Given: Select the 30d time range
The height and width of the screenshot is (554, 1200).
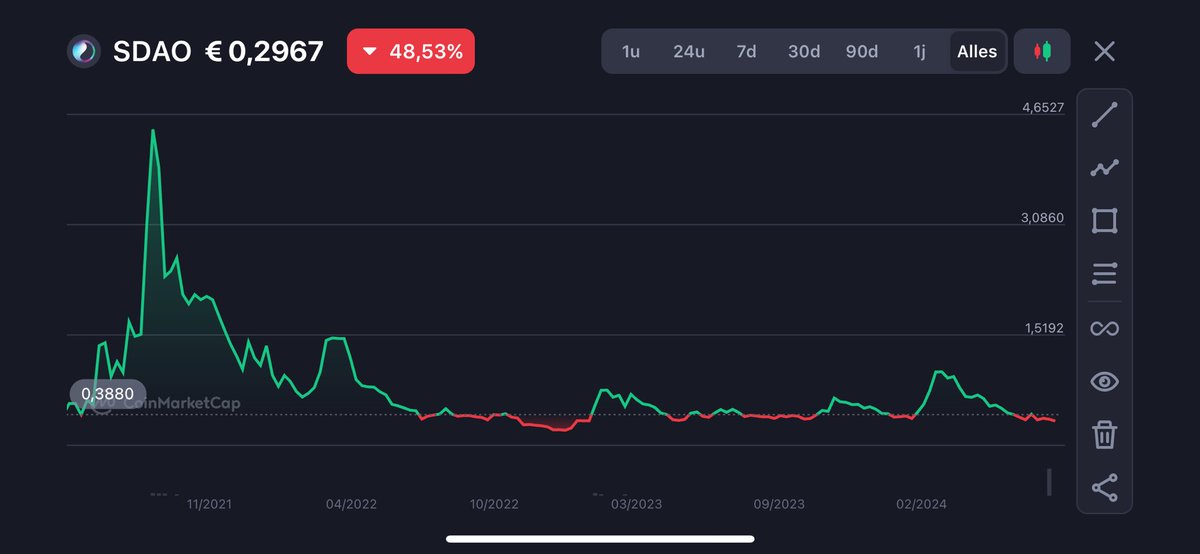Looking at the screenshot, I should pyautogui.click(x=804, y=51).
